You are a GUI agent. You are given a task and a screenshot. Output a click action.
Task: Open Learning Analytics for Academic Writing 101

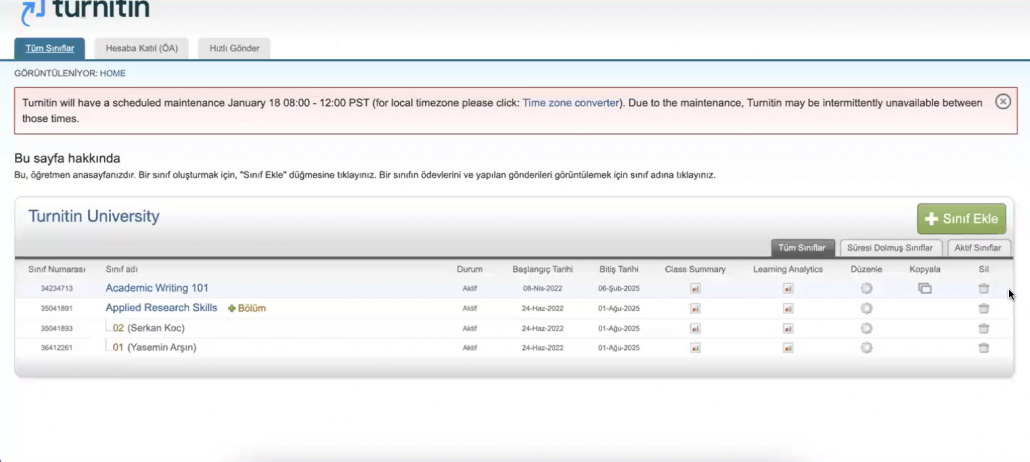click(787, 289)
